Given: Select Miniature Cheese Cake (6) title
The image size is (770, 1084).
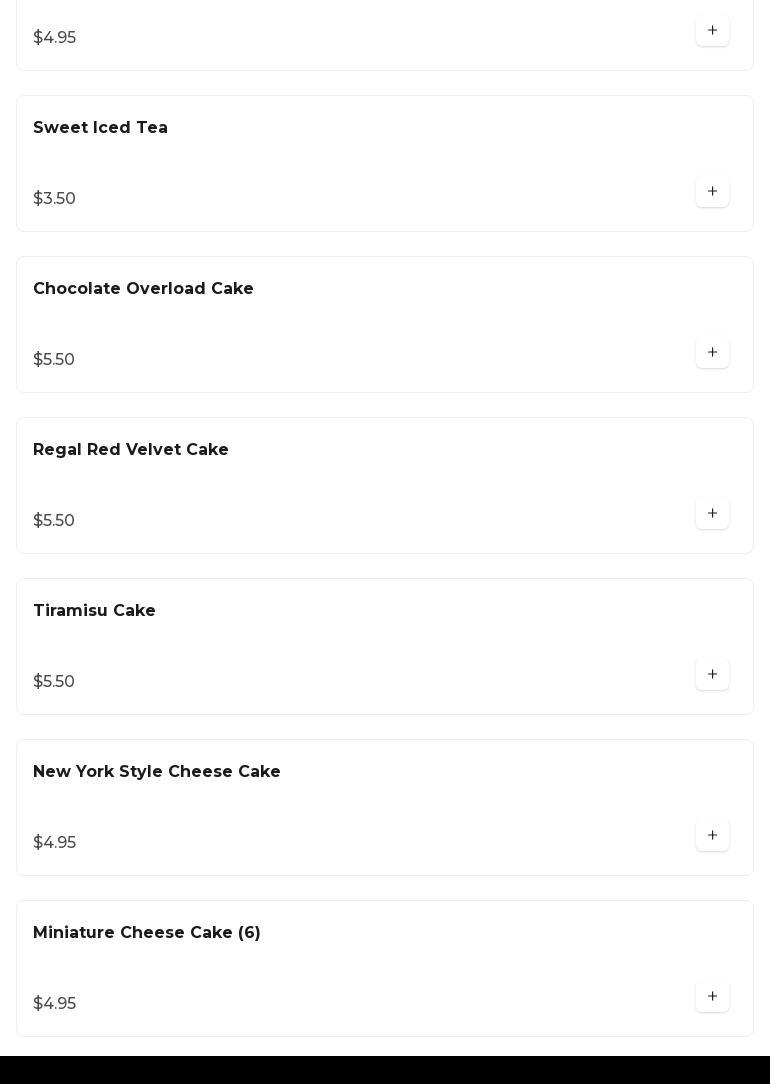Looking at the screenshot, I should pyautogui.click(x=147, y=933).
